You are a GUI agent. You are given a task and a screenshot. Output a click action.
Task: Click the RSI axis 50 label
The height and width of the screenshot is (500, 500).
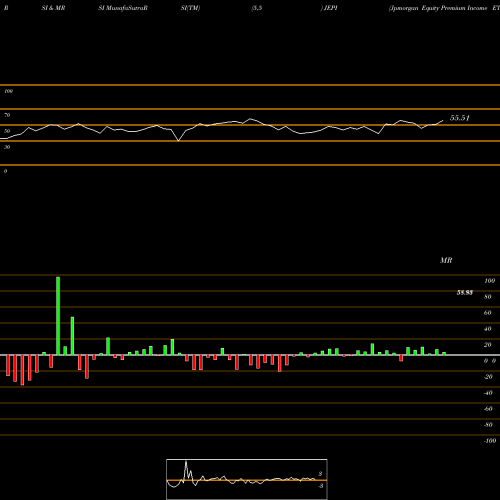7,131
